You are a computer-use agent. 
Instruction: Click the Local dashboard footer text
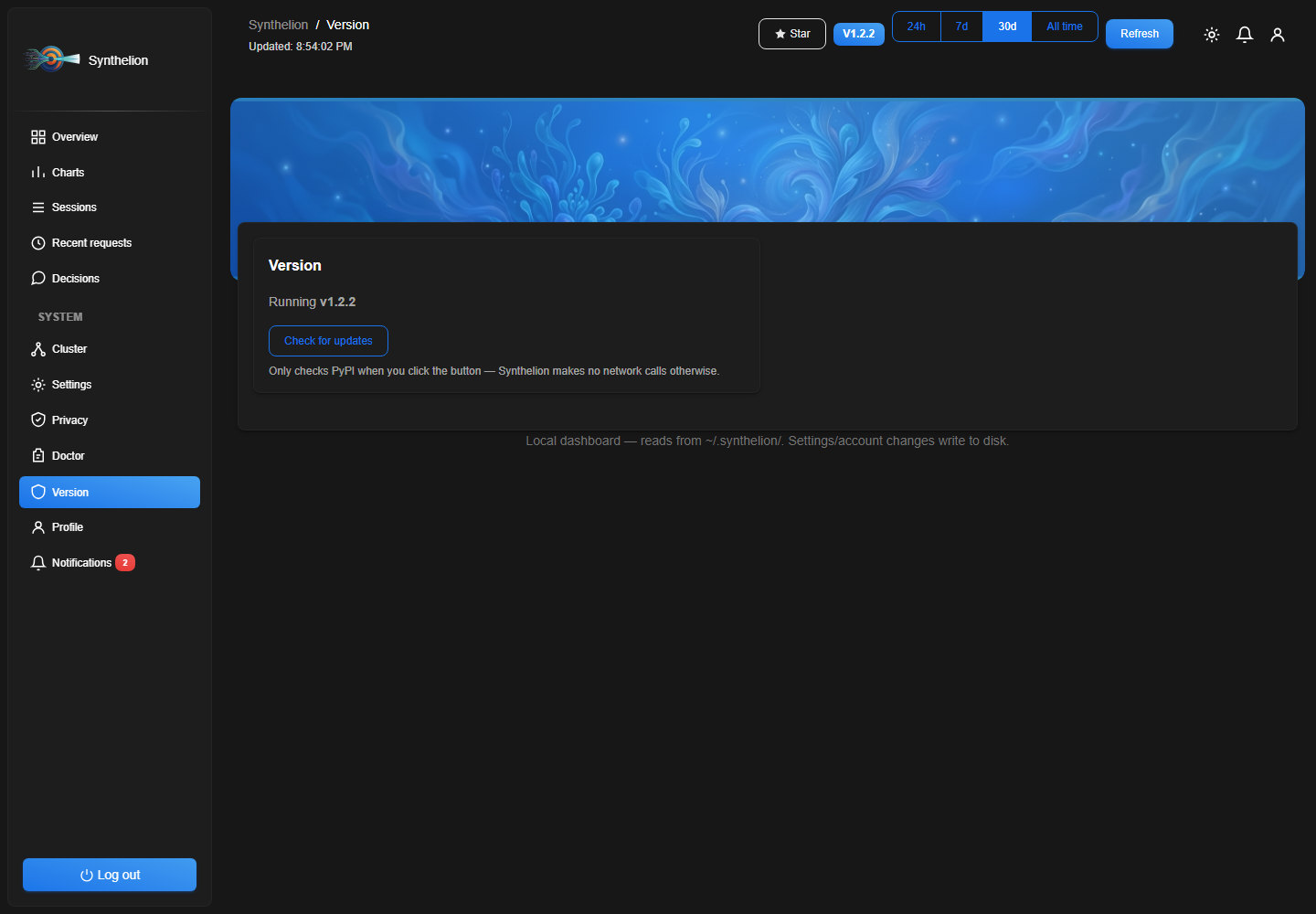pyautogui.click(x=768, y=441)
